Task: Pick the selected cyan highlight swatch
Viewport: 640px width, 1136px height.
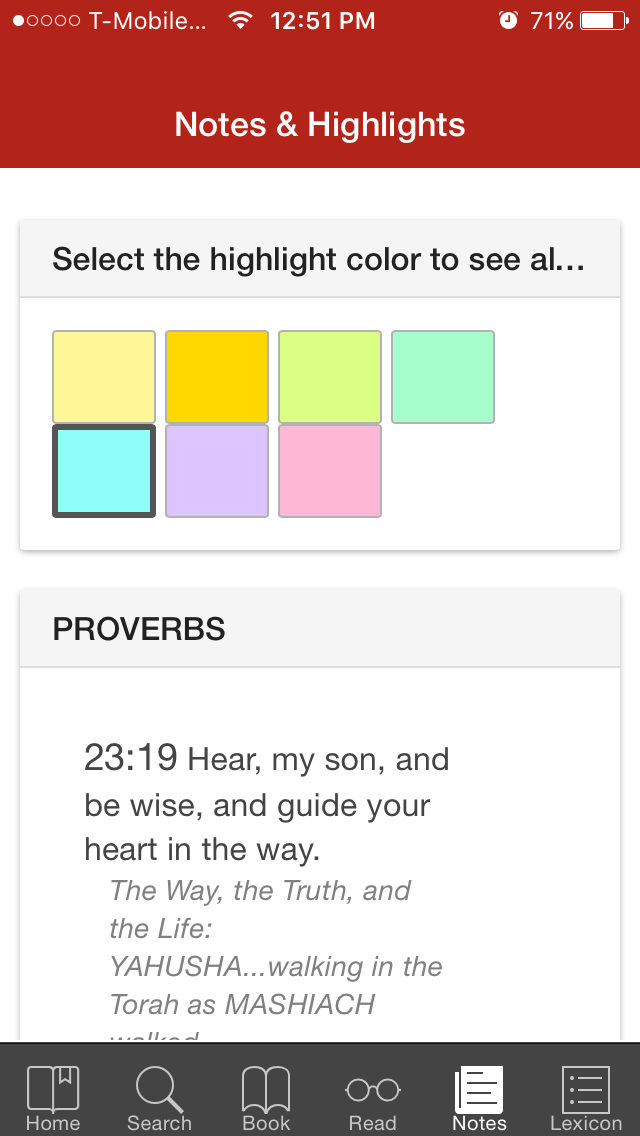Action: (x=104, y=471)
